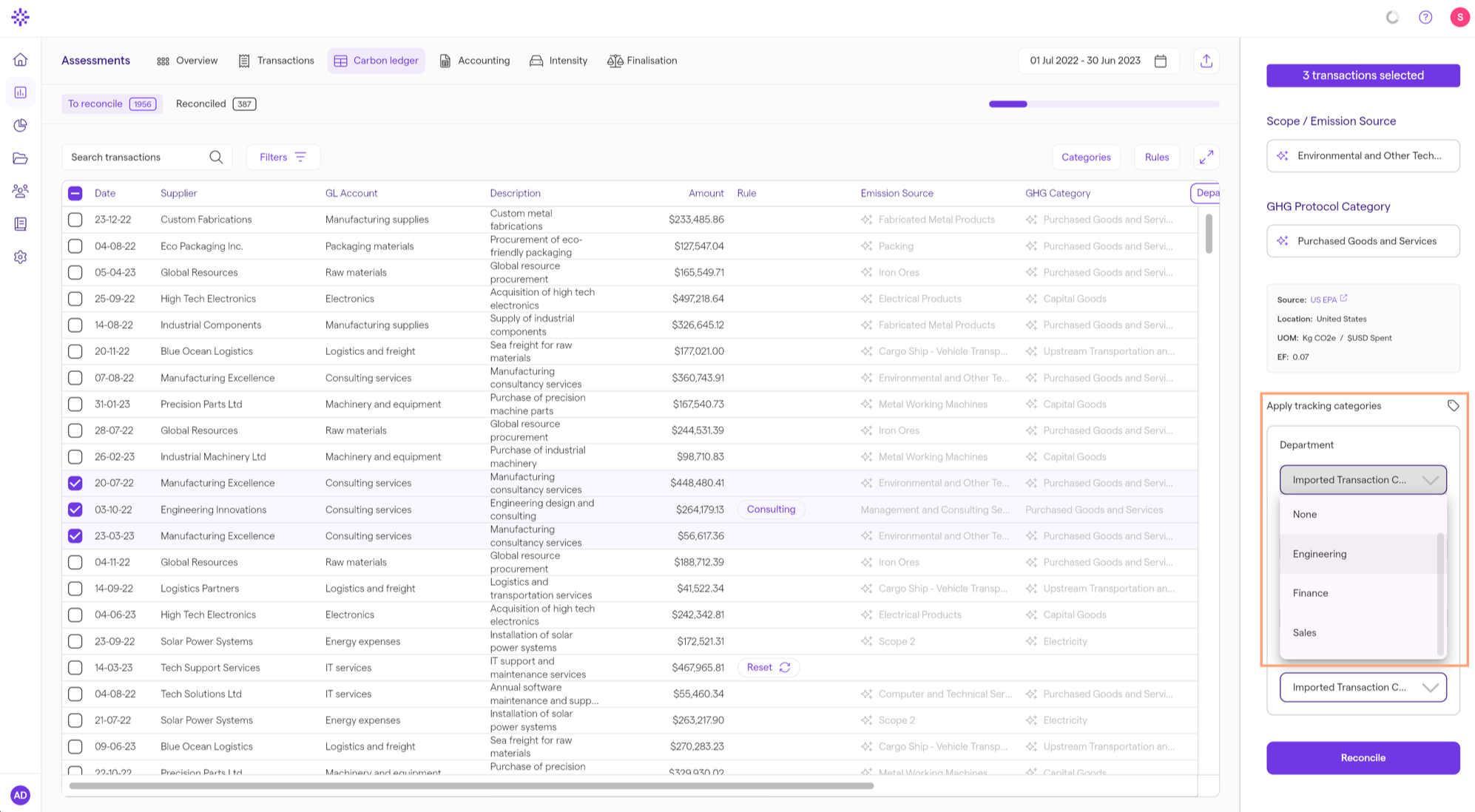Choose Sales in Department list
This screenshot has height=812, width=1475.
(1359, 632)
